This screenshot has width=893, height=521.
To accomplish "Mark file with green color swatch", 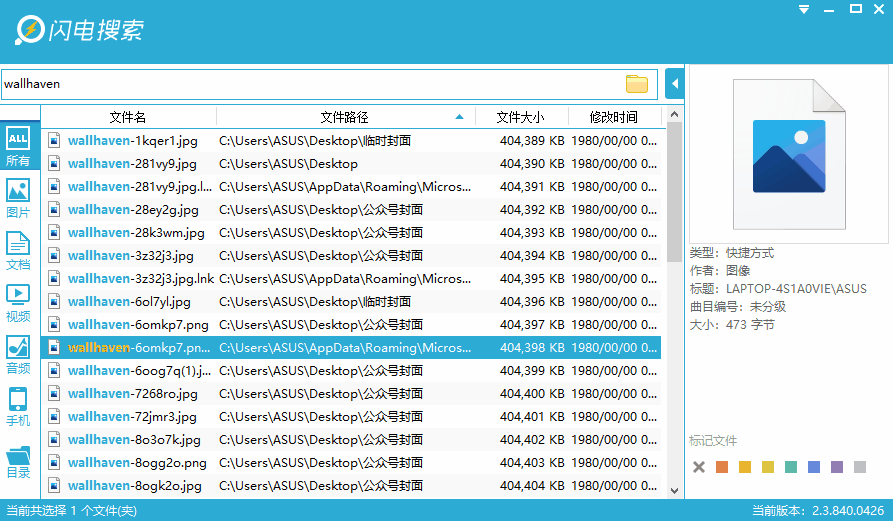I will [791, 467].
